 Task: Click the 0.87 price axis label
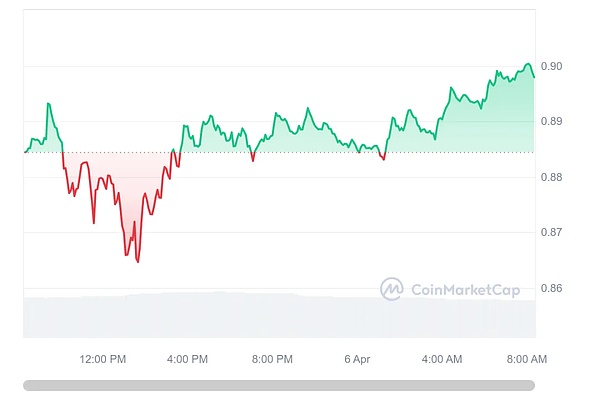[x=549, y=233]
